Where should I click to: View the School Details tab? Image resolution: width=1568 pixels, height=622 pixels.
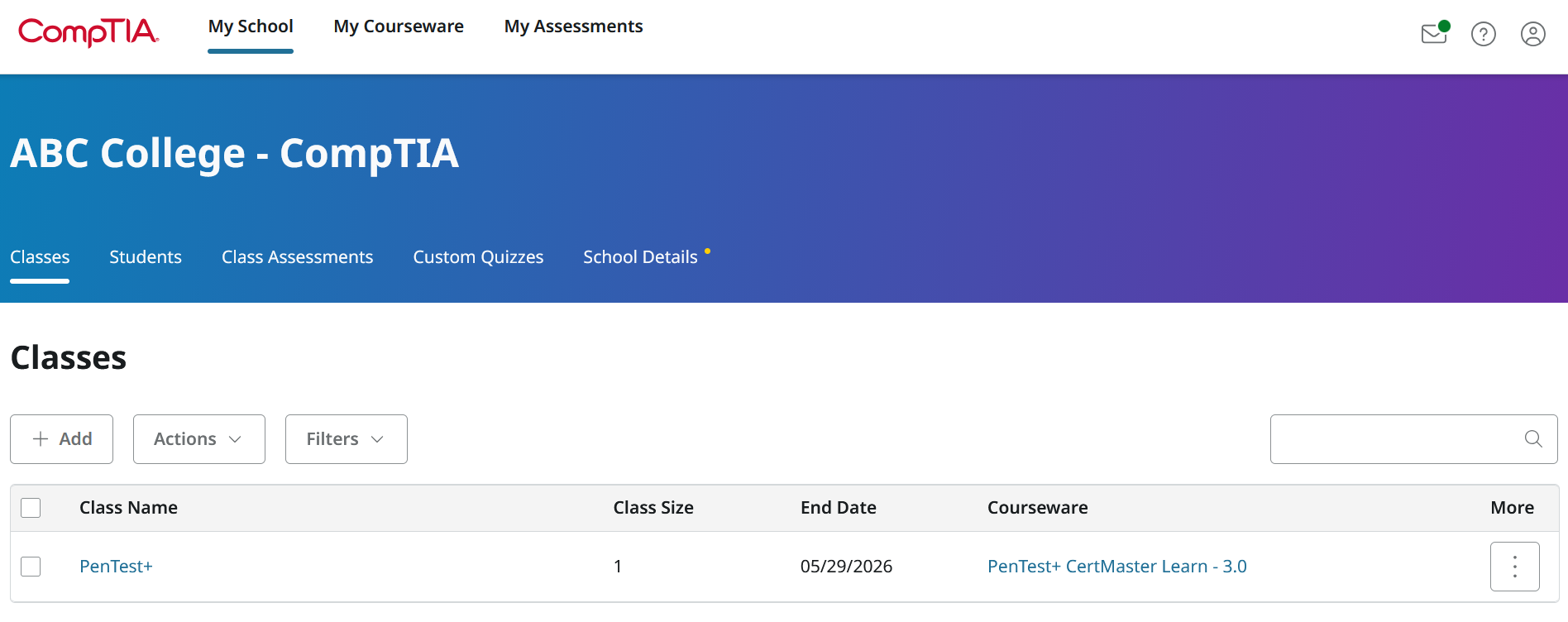click(x=640, y=257)
